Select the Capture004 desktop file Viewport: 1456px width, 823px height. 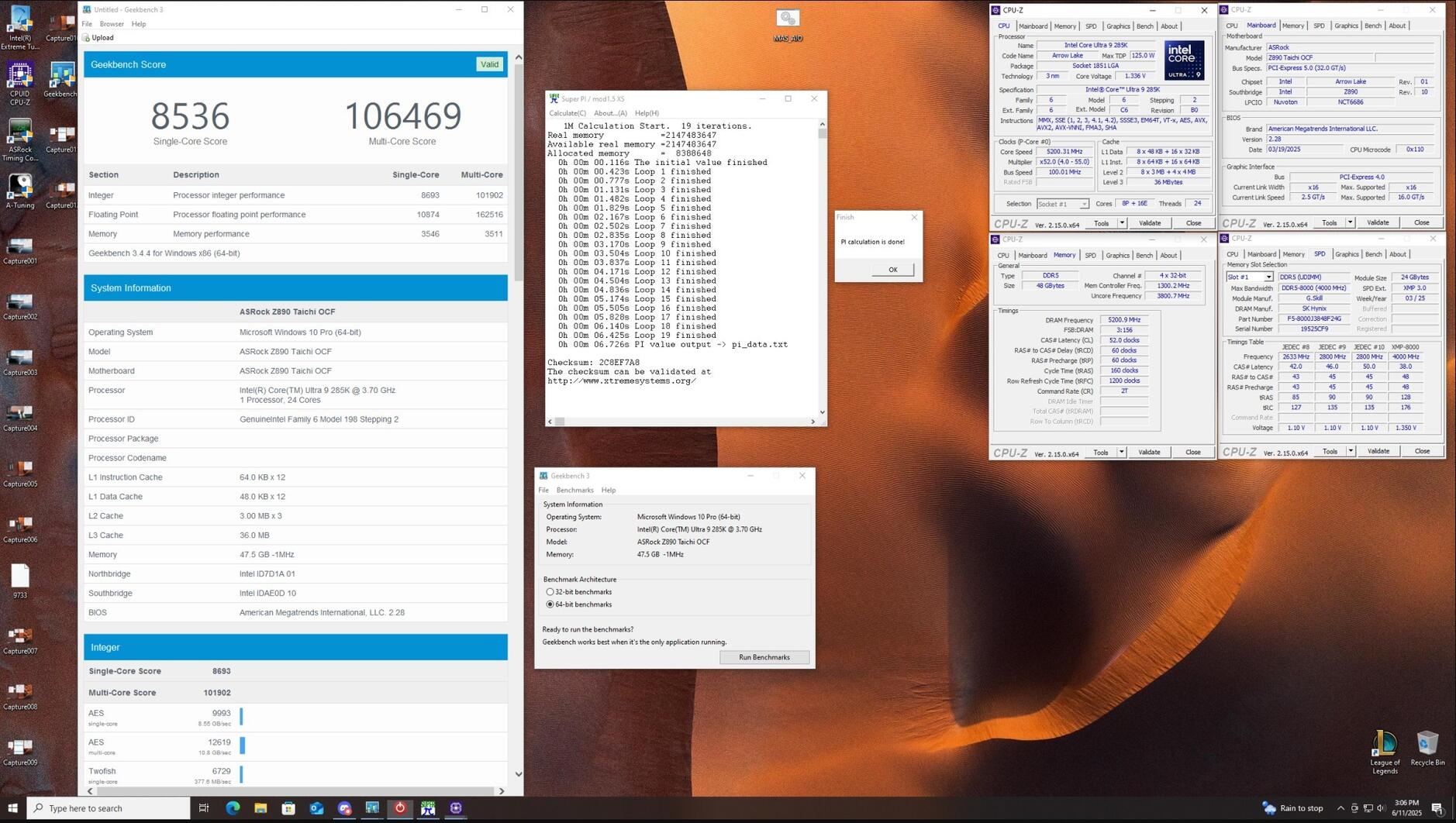pos(19,418)
